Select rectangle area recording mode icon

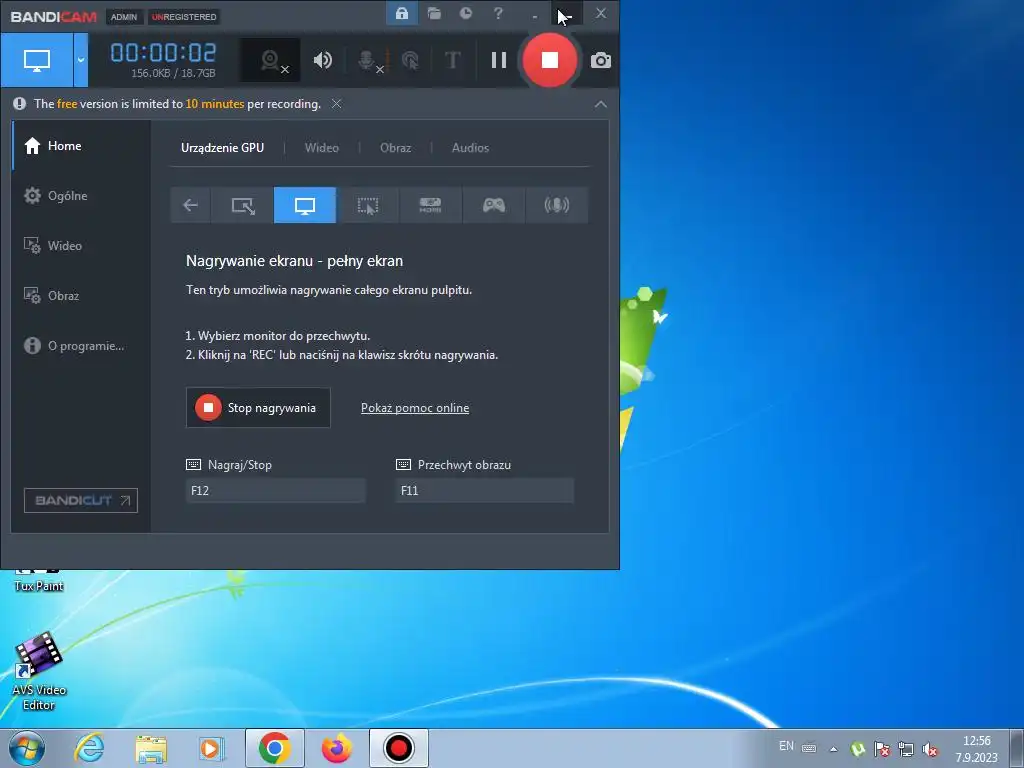click(243, 205)
